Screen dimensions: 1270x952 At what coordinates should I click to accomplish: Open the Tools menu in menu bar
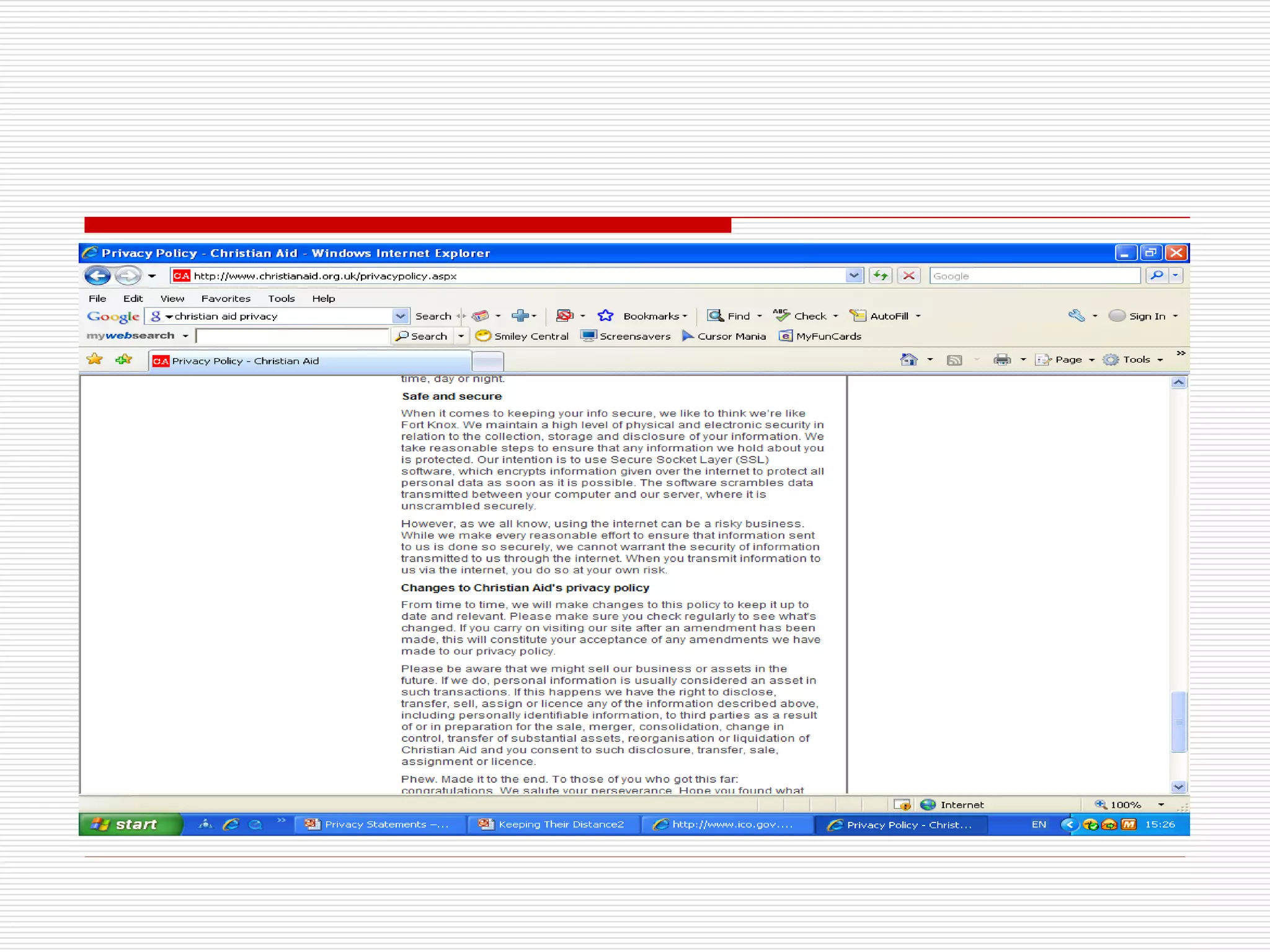[x=281, y=298]
